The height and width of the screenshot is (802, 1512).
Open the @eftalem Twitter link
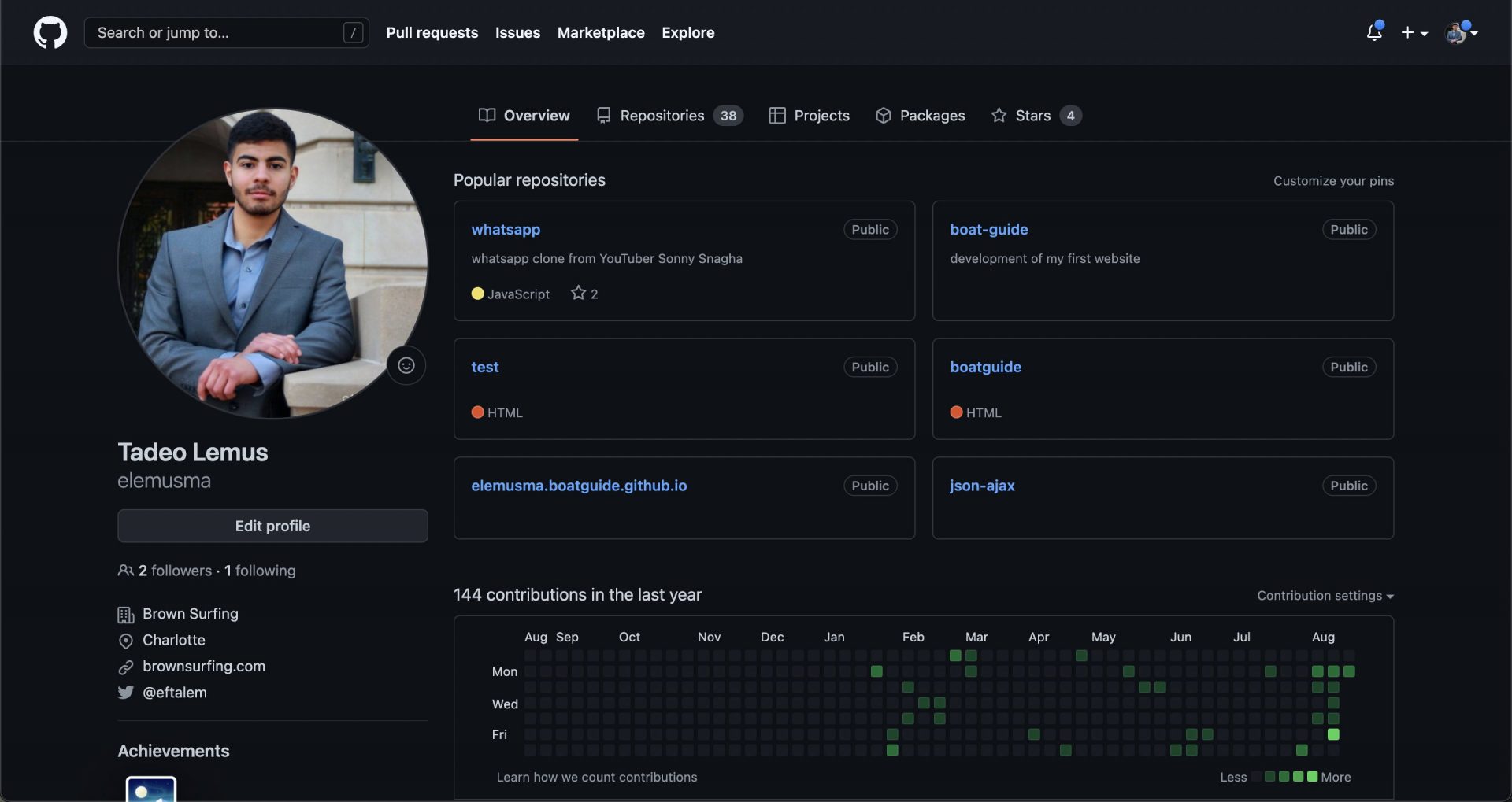175,693
